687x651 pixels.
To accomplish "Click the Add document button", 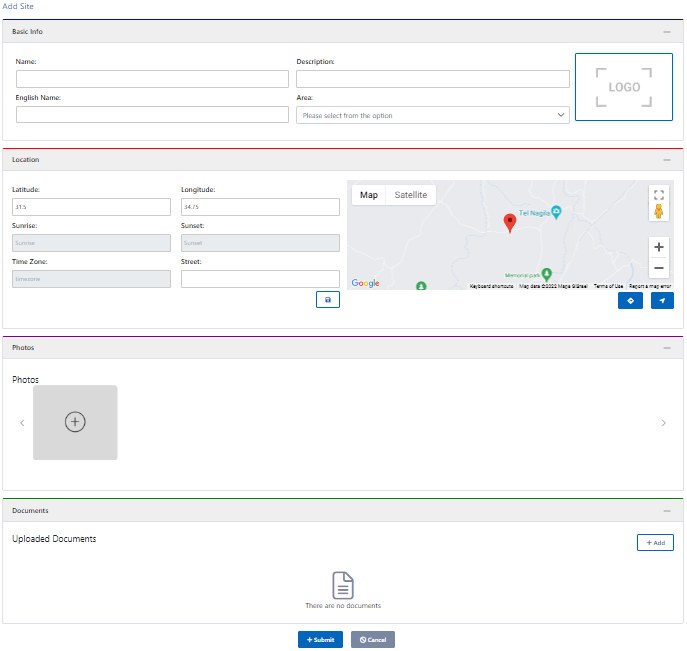I will click(655, 543).
